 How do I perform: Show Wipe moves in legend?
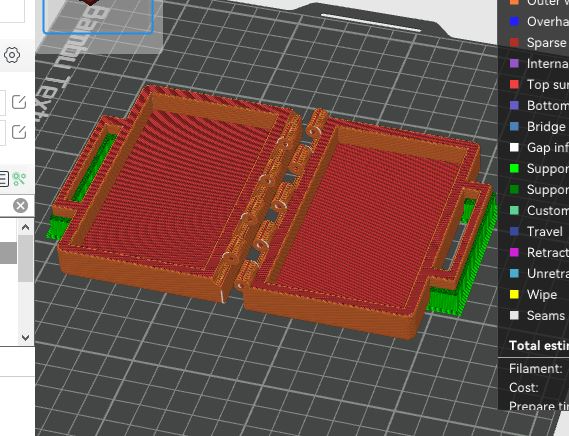click(x=533, y=294)
